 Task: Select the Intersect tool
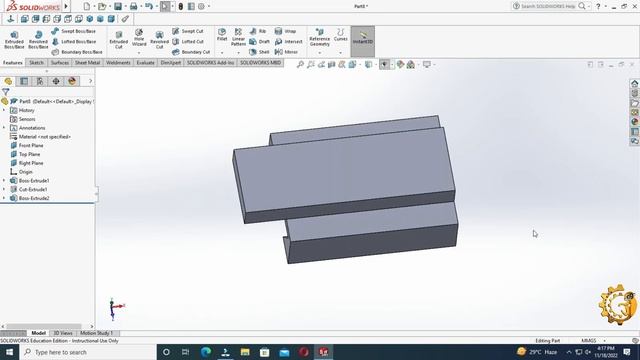289,42
